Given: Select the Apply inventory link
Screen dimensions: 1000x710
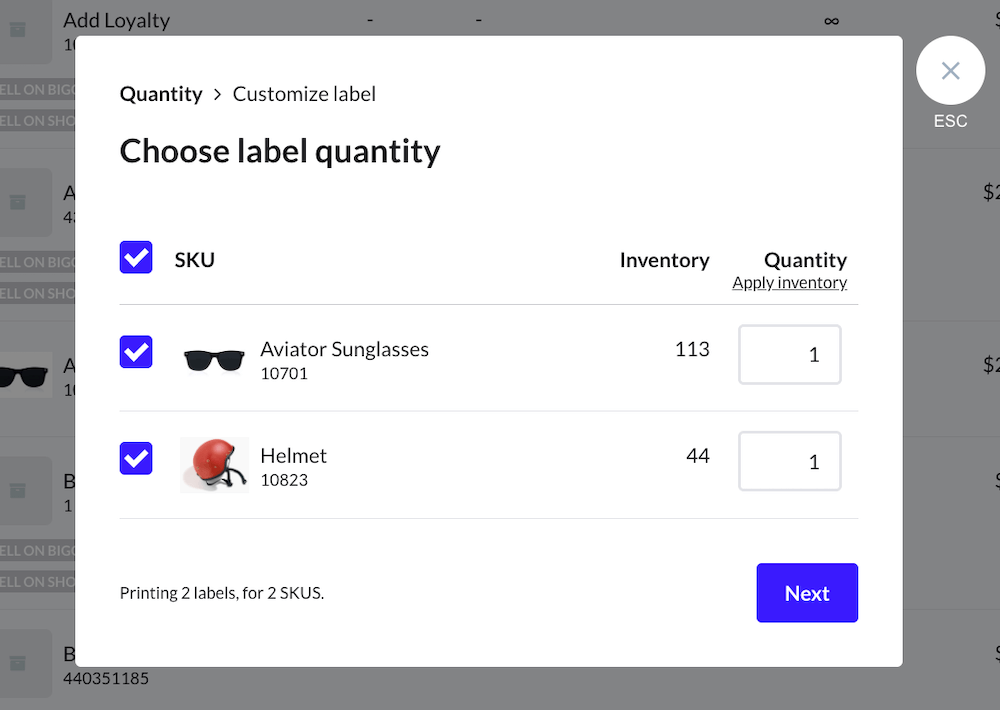Looking at the screenshot, I should pyautogui.click(x=789, y=282).
